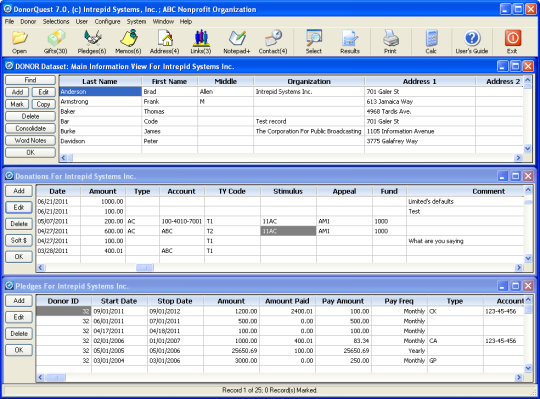Viewport: 540px width, 399px height.
Task: Select the 100-4010-7001 account cell
Action: [182, 221]
